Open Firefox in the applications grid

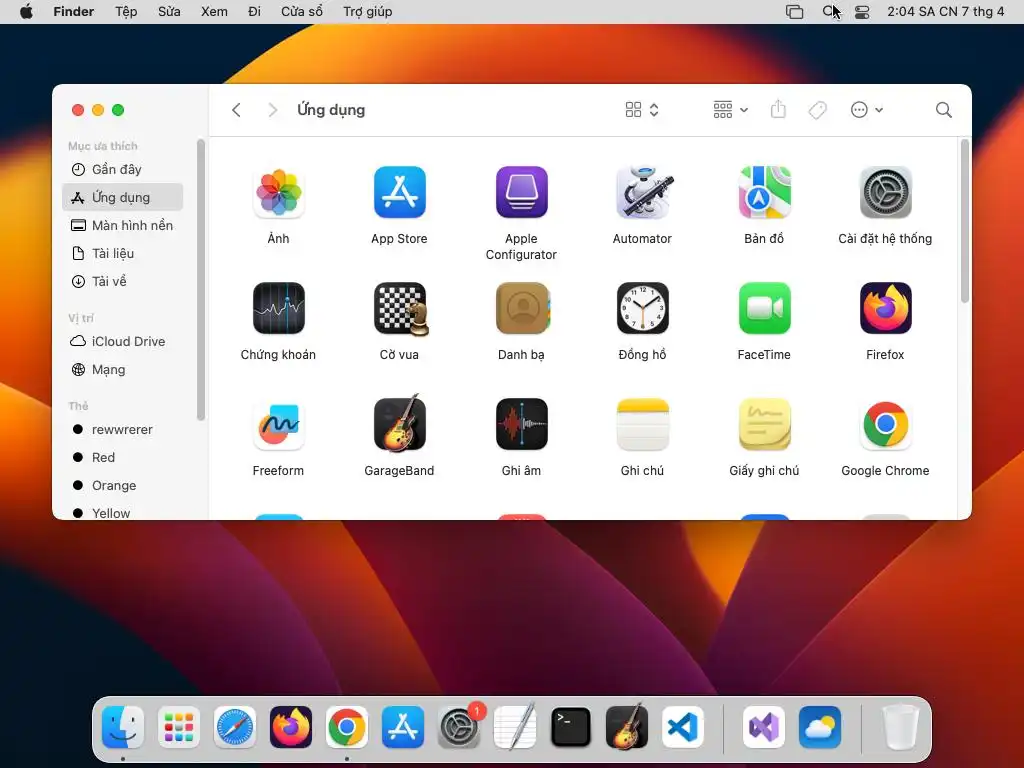(x=886, y=308)
